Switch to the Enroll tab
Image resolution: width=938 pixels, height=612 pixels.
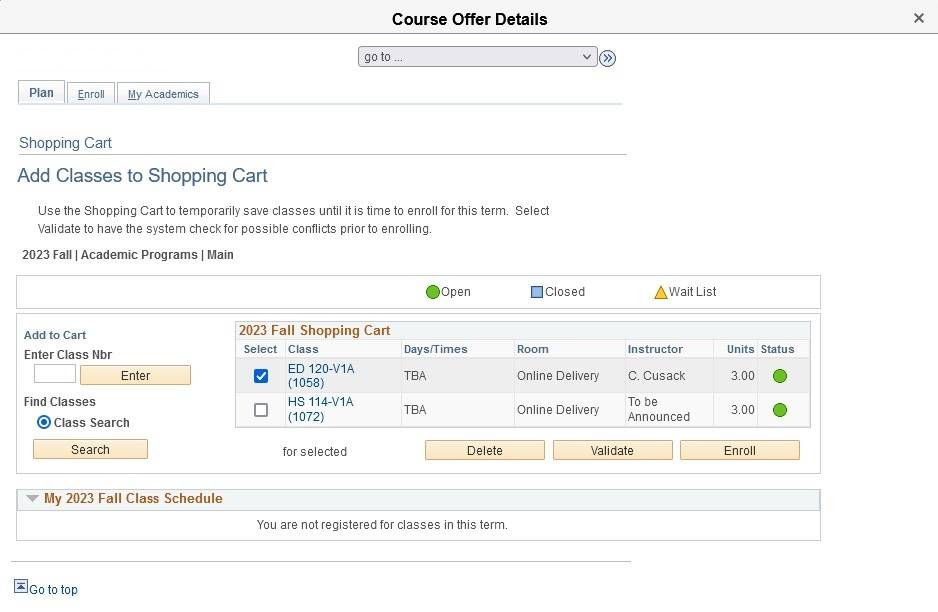[91, 93]
